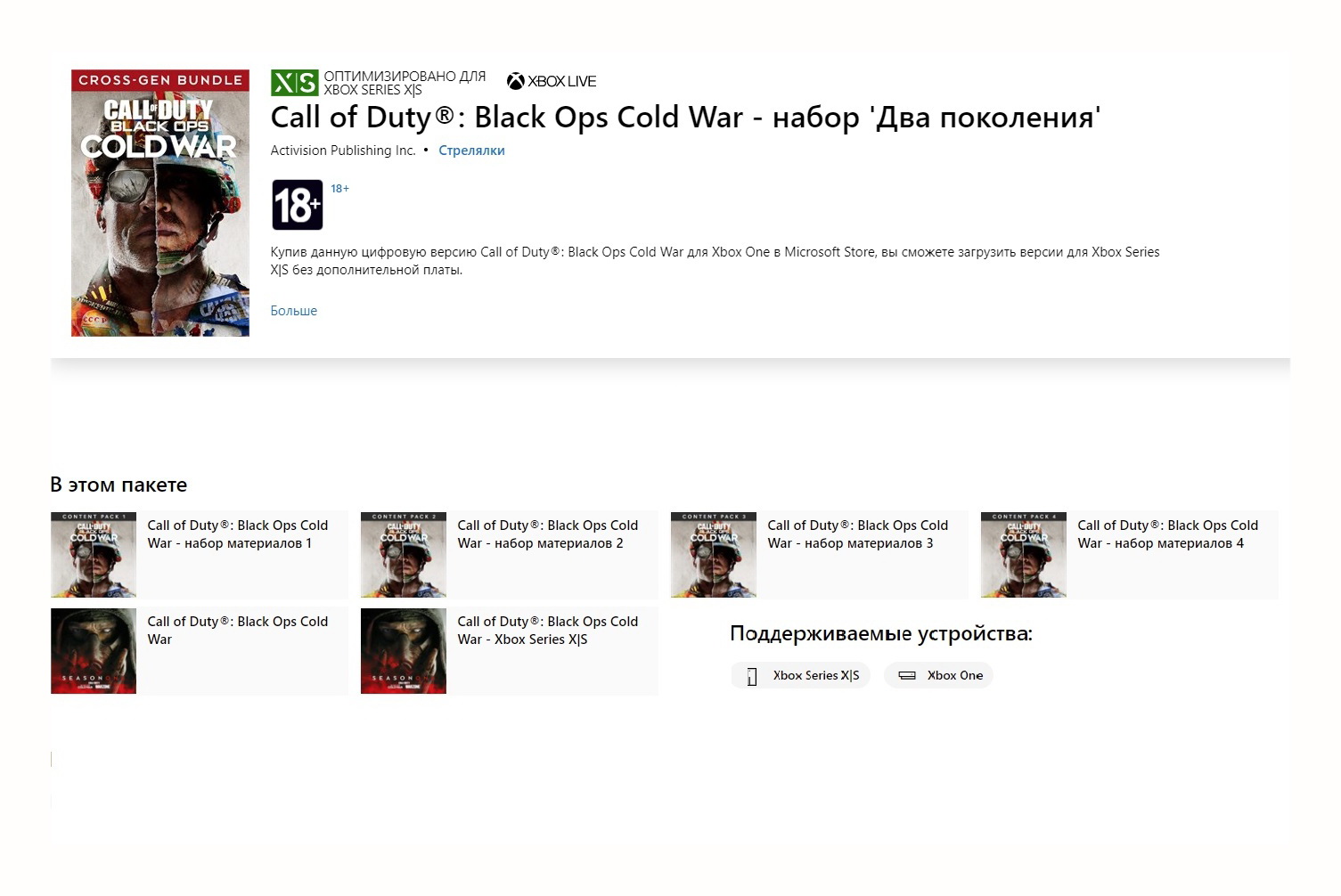Click the console icon in Xbox One chip
1341x896 pixels.
pos(907,676)
